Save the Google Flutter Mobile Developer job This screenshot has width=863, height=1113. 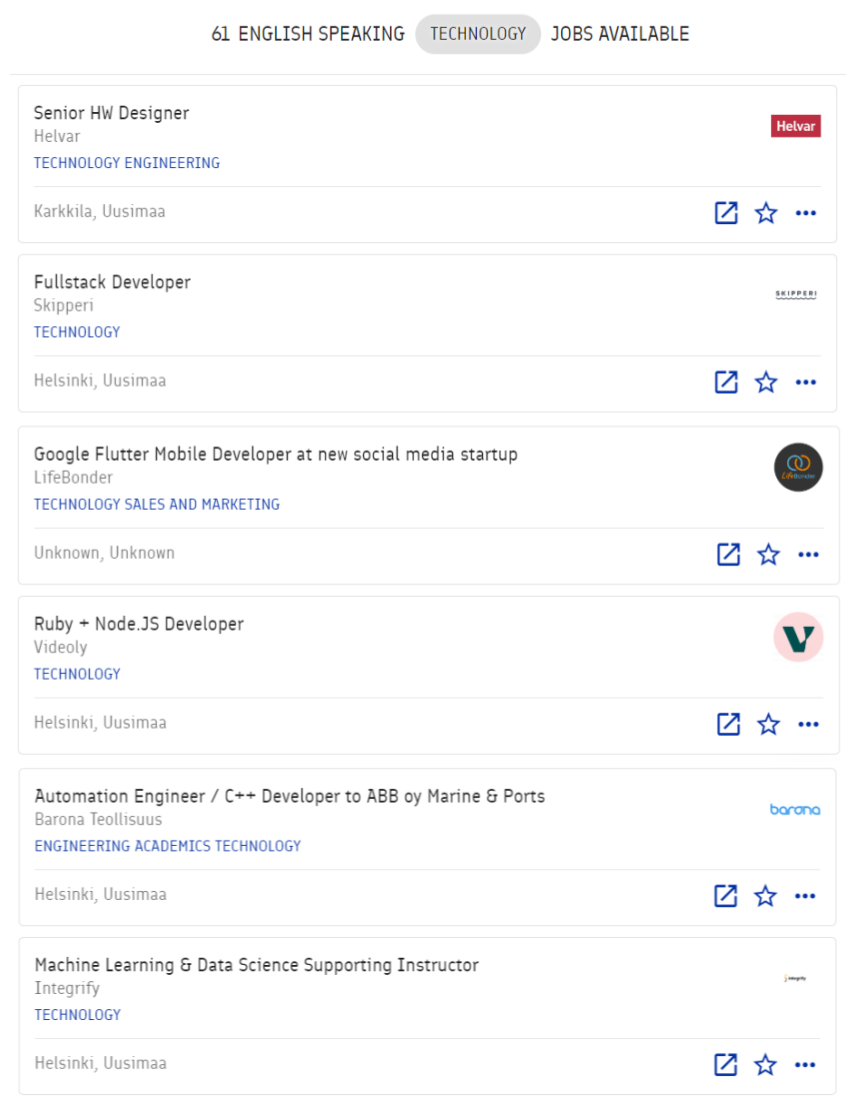(769, 554)
